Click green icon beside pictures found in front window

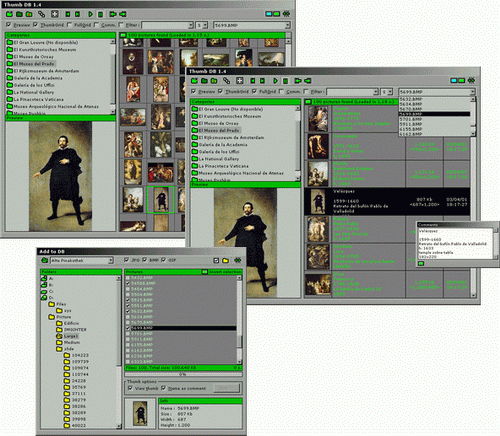coord(308,101)
